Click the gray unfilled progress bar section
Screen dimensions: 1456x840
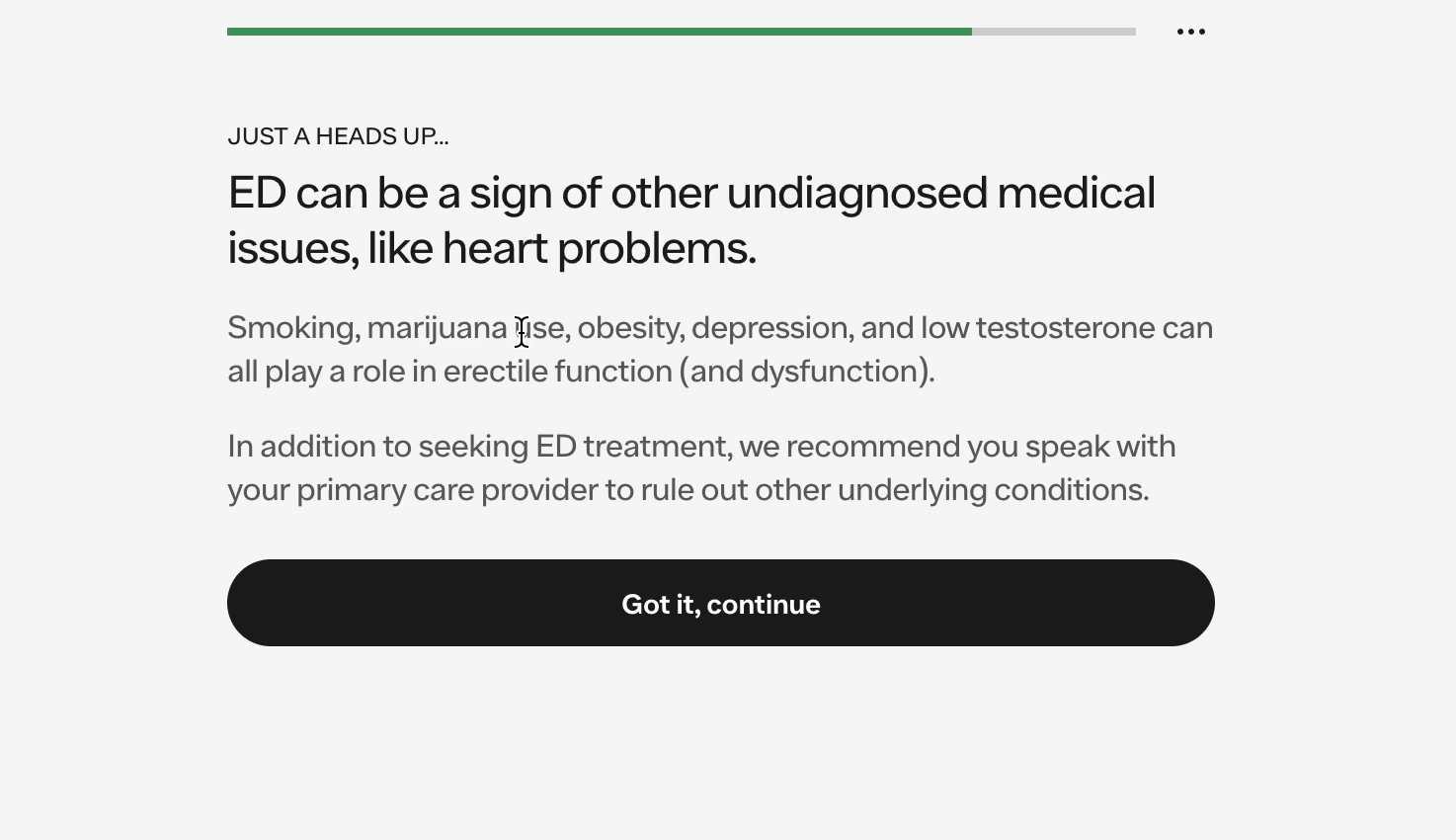[1053, 32]
